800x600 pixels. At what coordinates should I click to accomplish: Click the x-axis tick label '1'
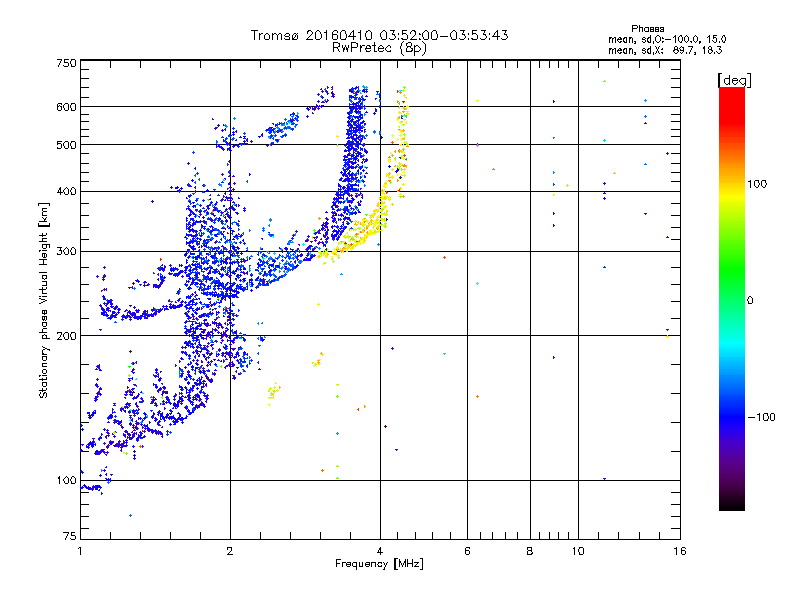click(80, 551)
